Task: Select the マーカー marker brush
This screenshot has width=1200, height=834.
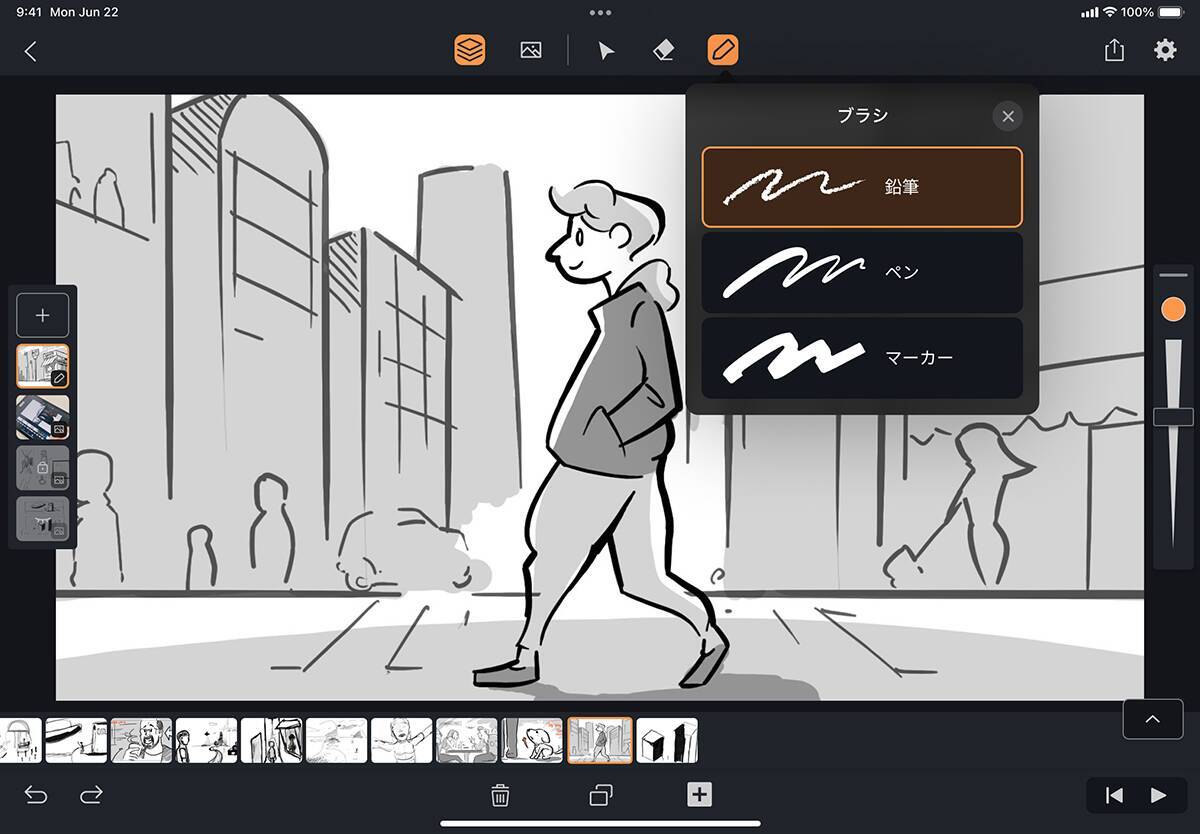Action: [862, 357]
